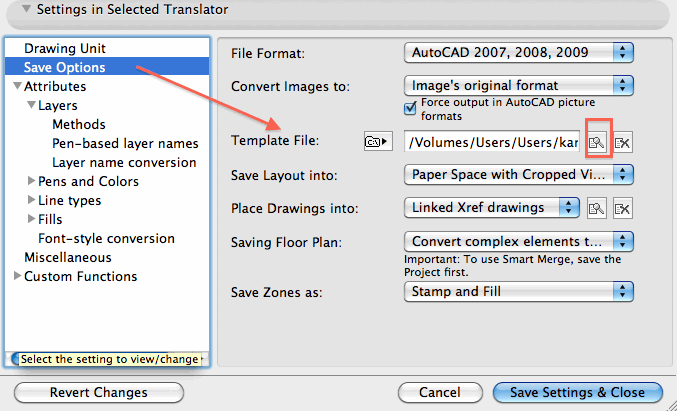Open Save Zones as dropdown
Viewport: 677px width, 411px height.
coord(519,291)
